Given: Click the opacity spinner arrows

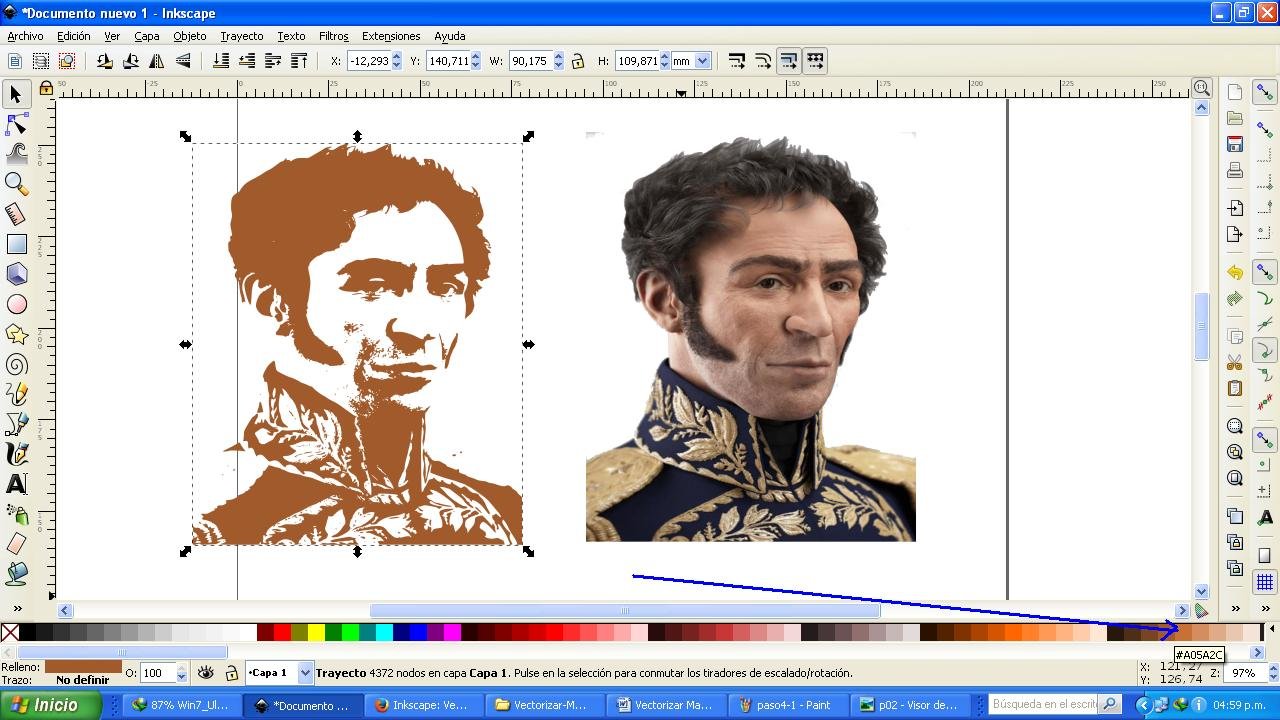Looking at the screenshot, I should point(181,673).
